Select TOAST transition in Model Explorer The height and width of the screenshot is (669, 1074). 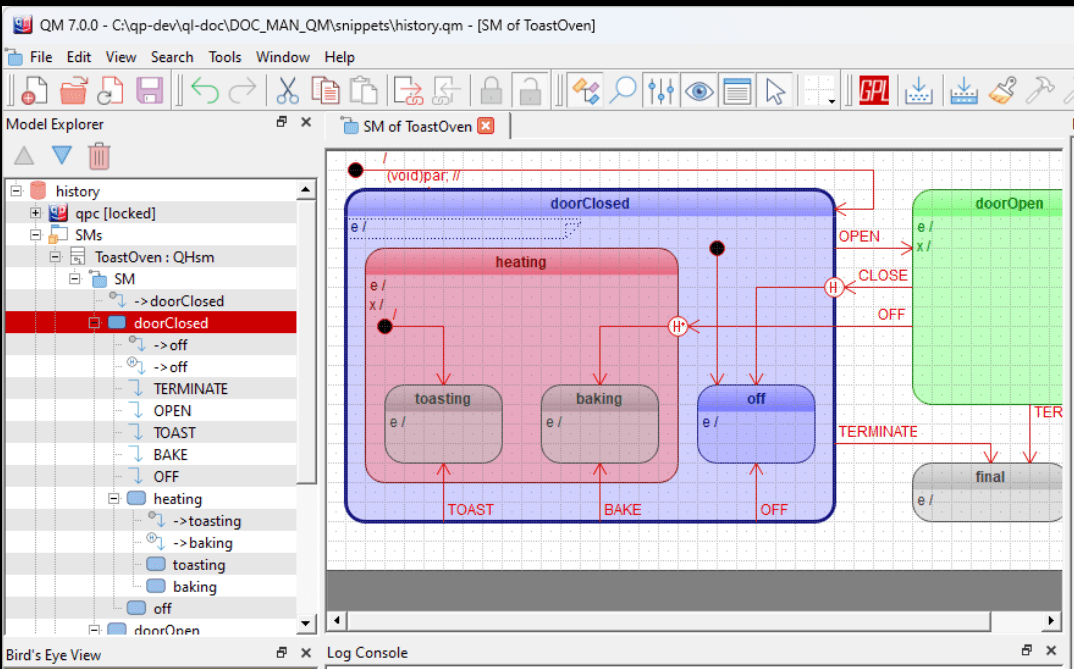point(174,433)
